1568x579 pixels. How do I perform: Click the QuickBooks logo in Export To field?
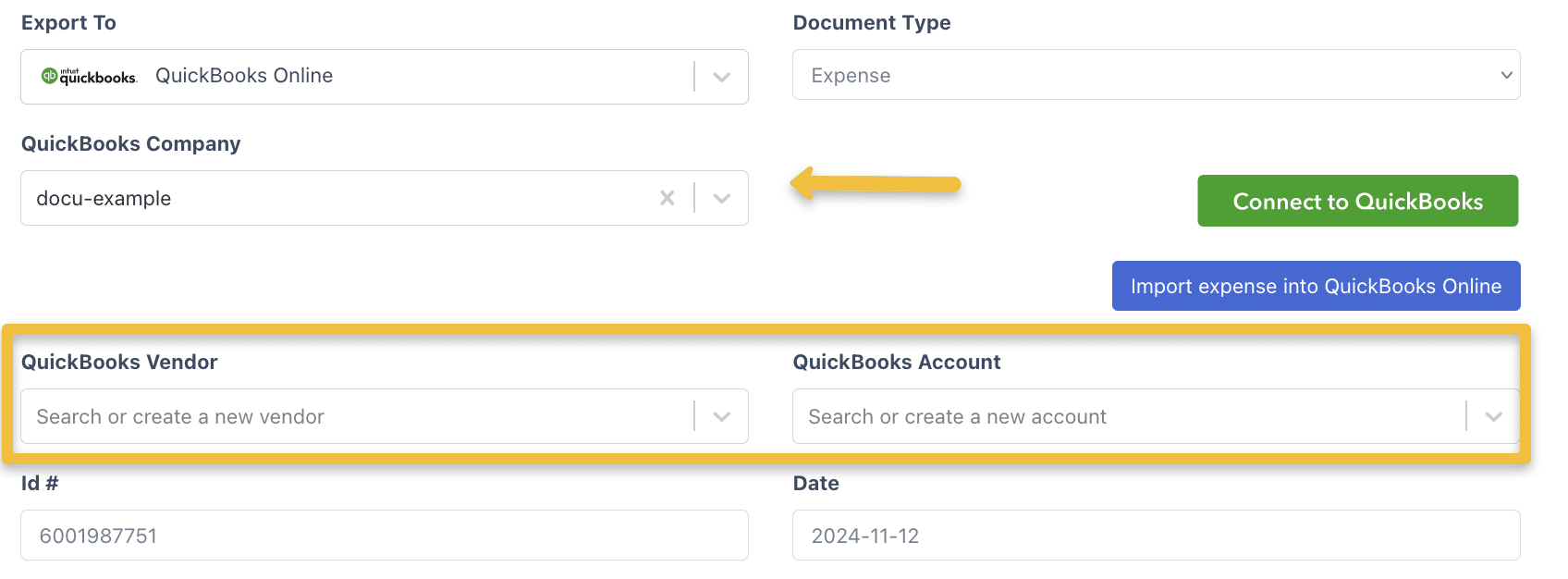89,77
